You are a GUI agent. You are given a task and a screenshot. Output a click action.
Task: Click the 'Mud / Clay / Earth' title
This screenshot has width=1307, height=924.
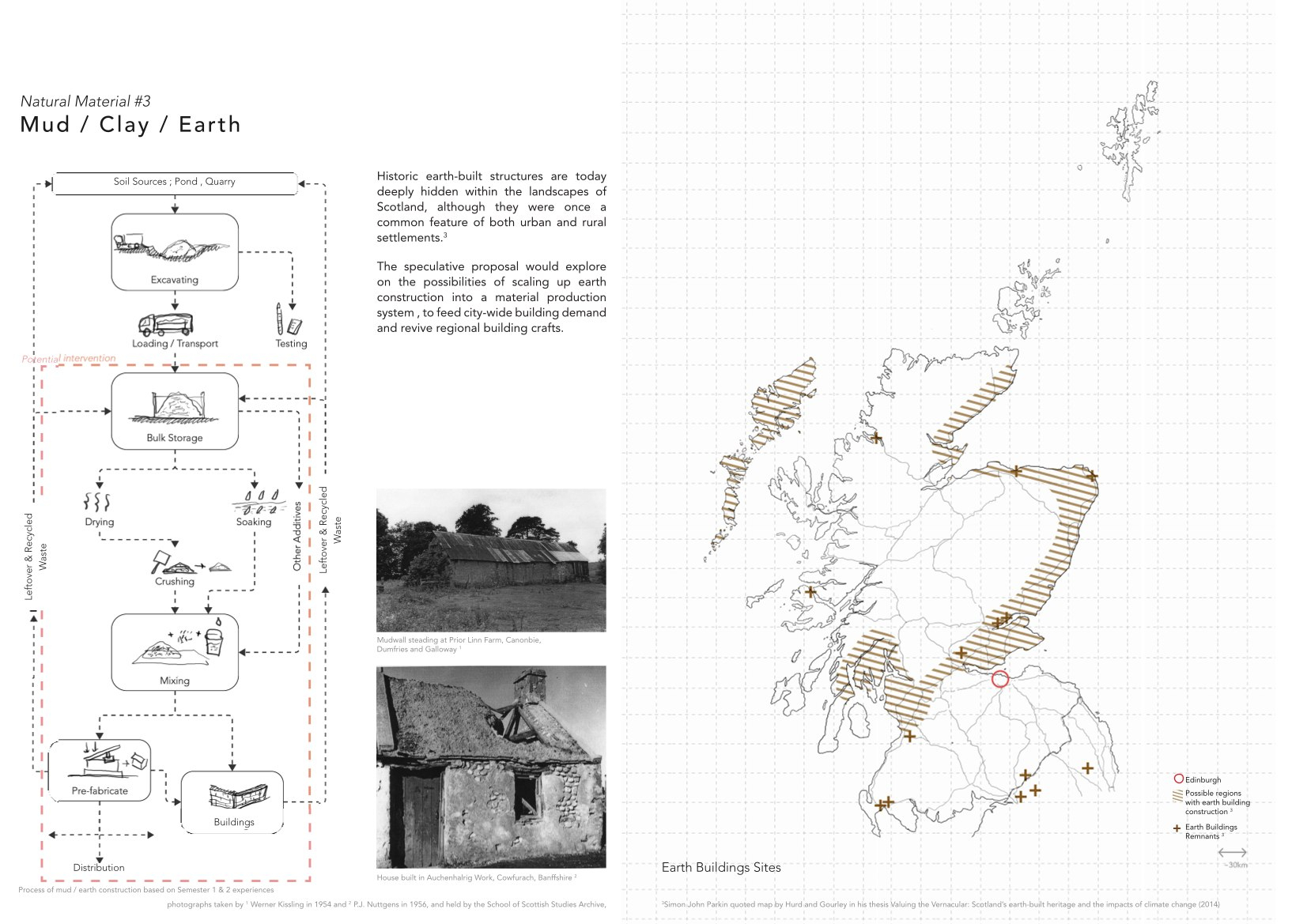130,125
